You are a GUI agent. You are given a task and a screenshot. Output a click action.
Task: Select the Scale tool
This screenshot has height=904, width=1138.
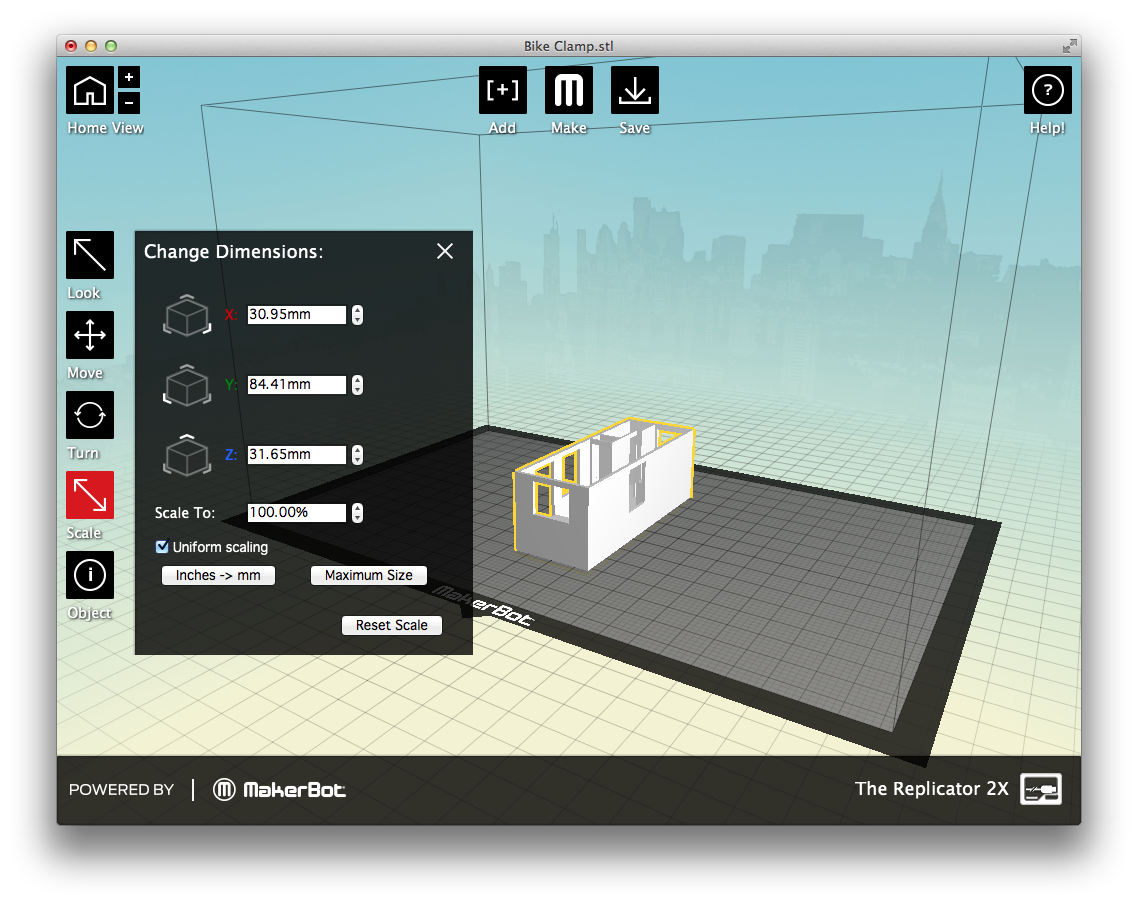click(89, 495)
